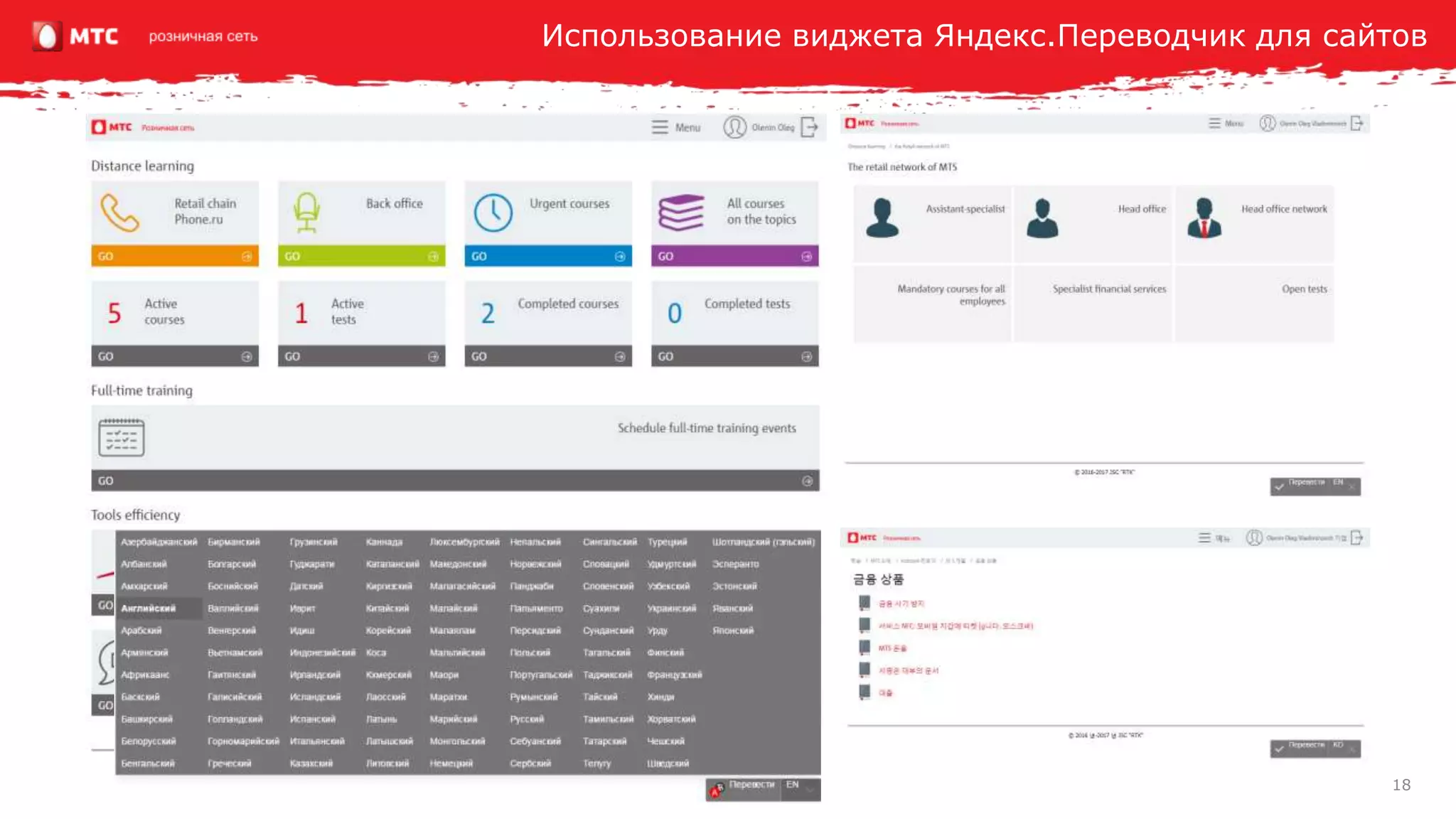Image resolution: width=1456 pixels, height=819 pixels.
Task: Click the phone icon on Retail chain card
Action: [x=119, y=212]
